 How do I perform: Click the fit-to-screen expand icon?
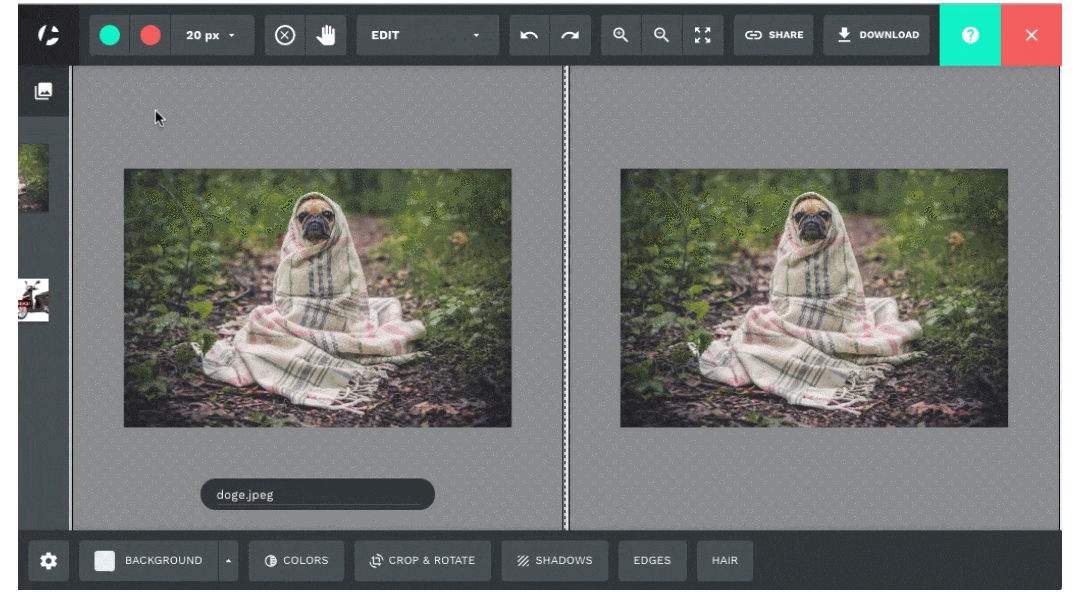pyautogui.click(x=703, y=35)
